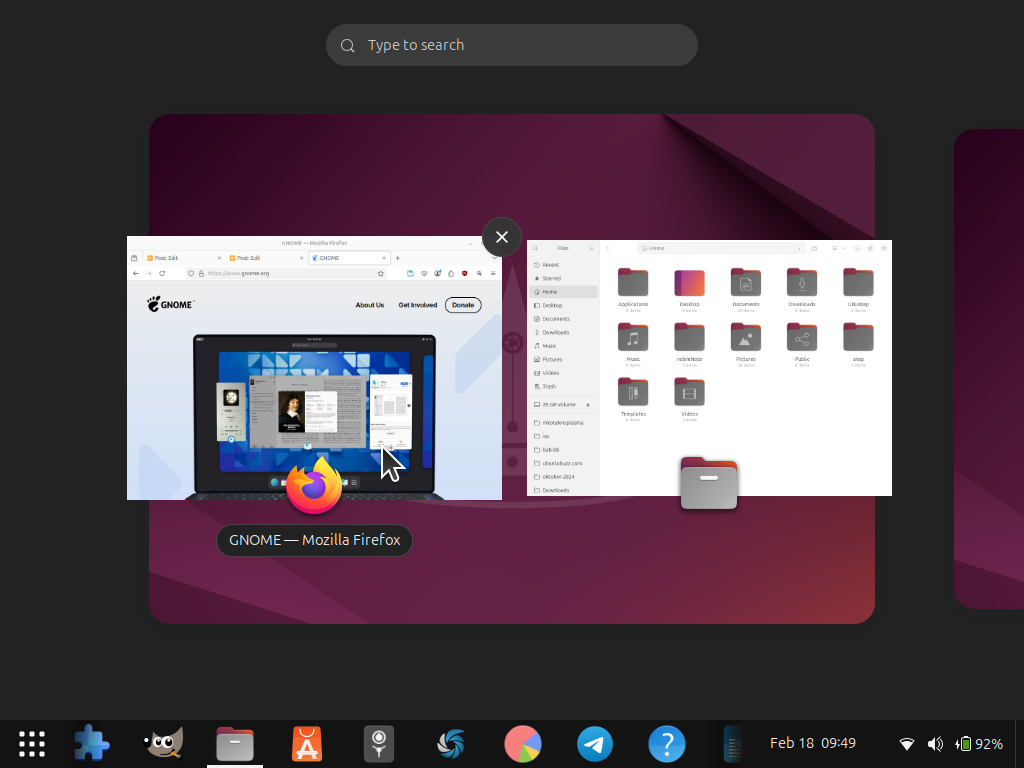Select the GNOME tab in Firefox preview
The image size is (1024, 768).
coord(349,258)
